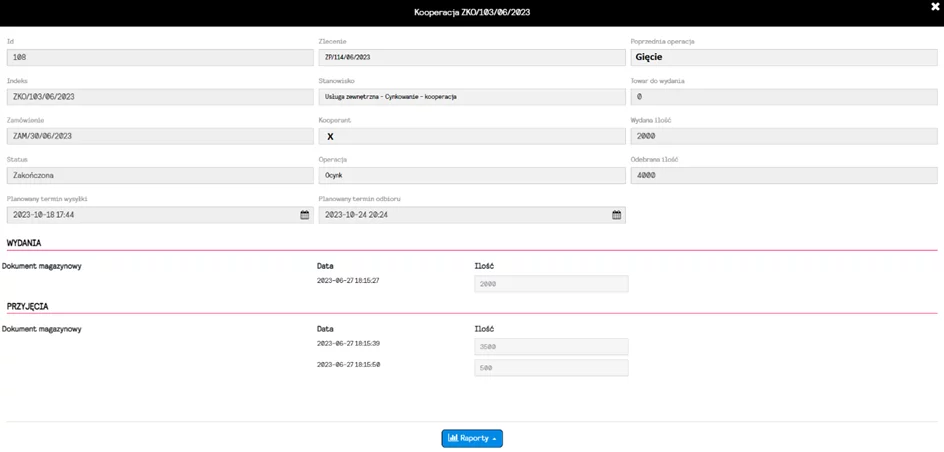Select the Towar do wydania field
The width and height of the screenshot is (944, 452).
click(784, 97)
